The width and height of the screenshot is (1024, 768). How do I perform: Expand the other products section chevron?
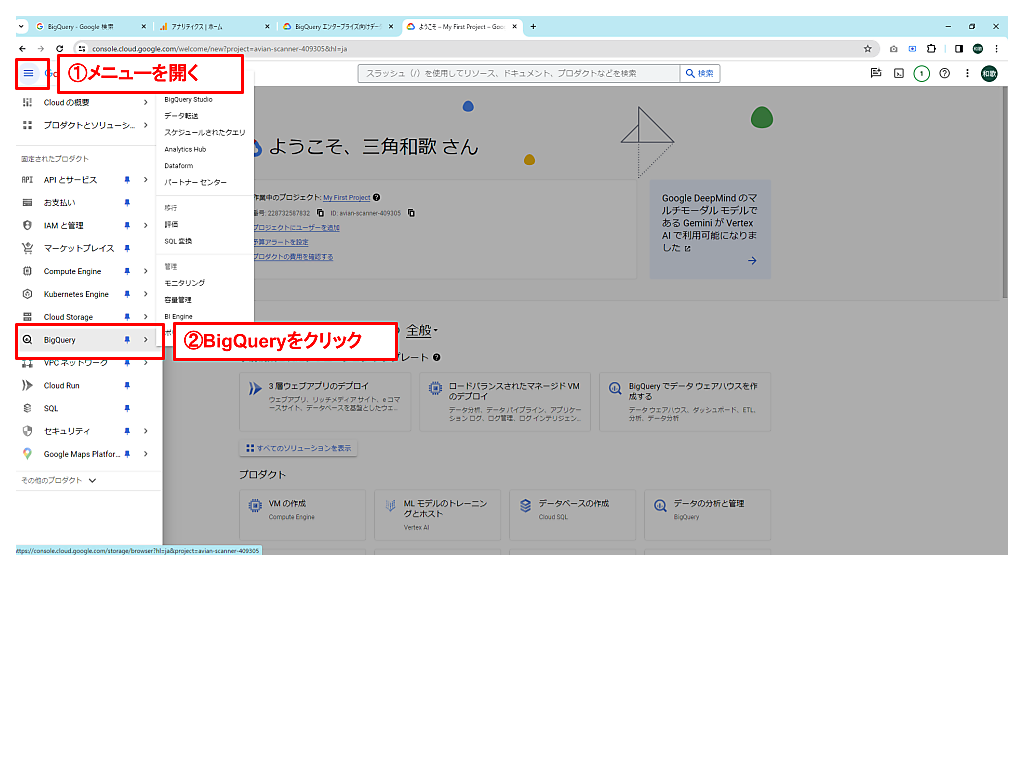click(x=92, y=481)
